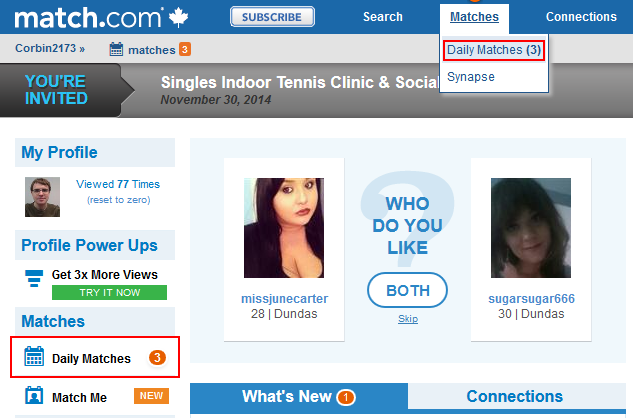The width and height of the screenshot is (633, 418).
Task: Click the Match Me person icon
Action: (x=34, y=395)
